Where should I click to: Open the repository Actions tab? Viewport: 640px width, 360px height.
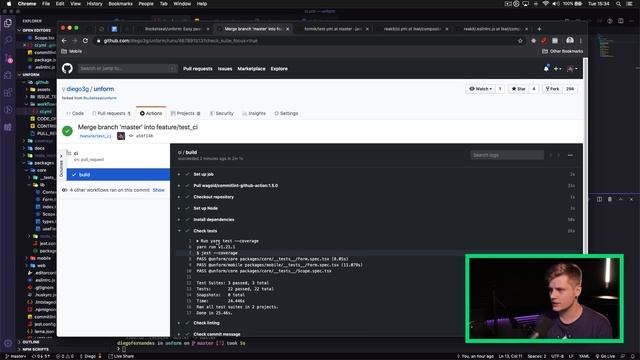pos(151,113)
